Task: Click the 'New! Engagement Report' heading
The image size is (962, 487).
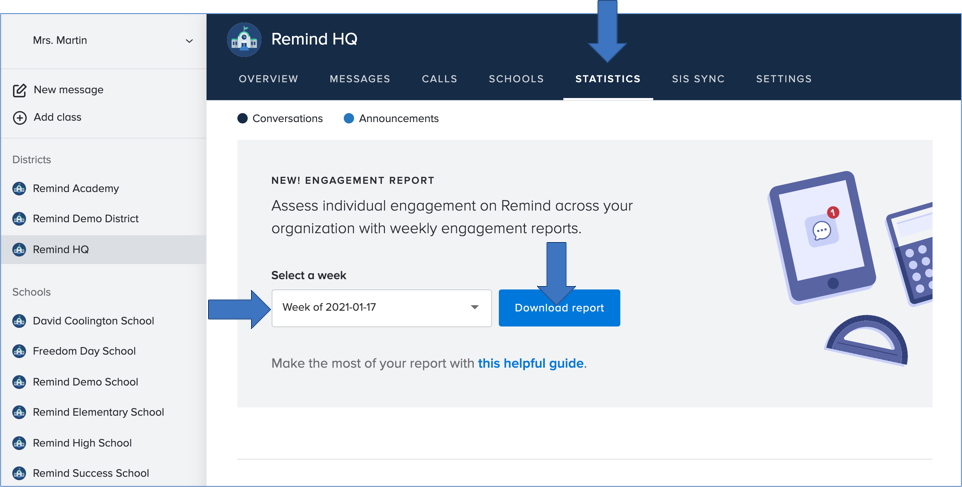Action: [x=353, y=180]
